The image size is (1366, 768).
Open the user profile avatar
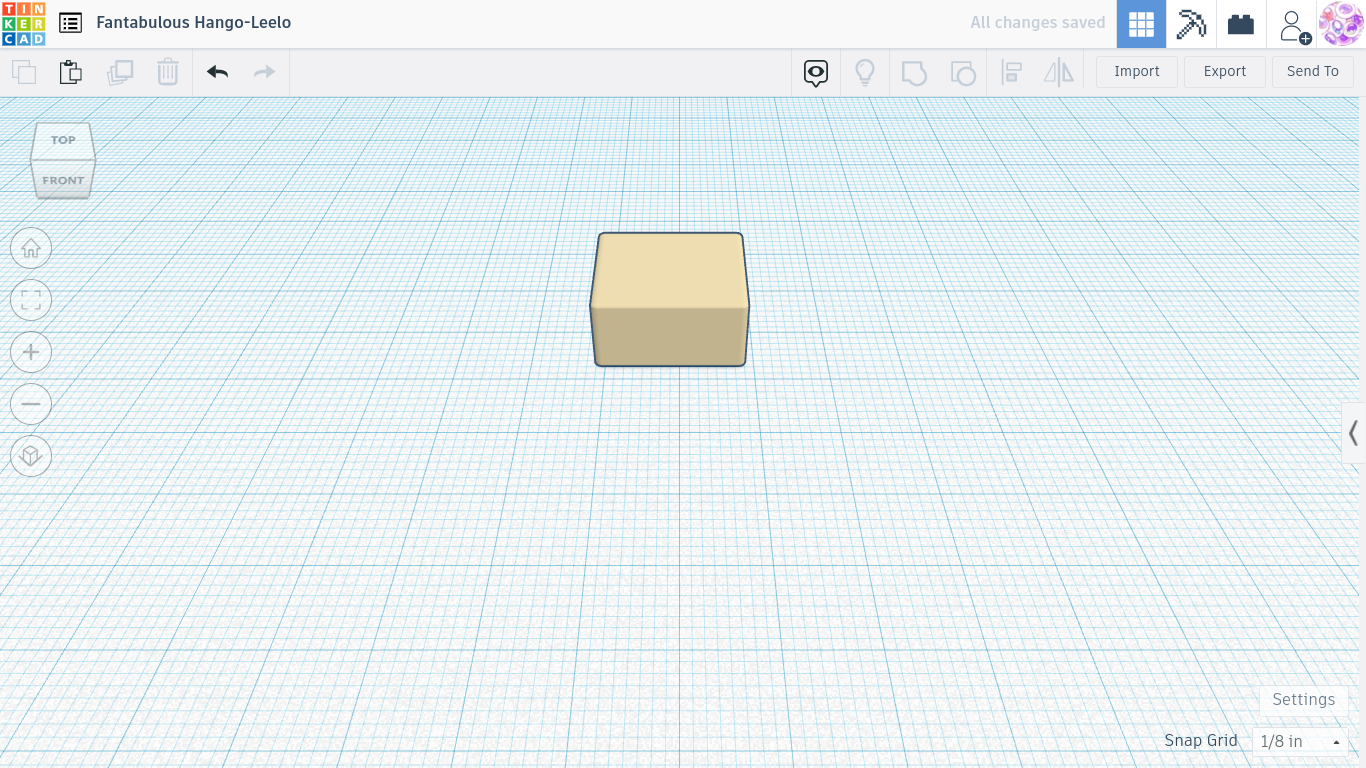pos(1341,24)
